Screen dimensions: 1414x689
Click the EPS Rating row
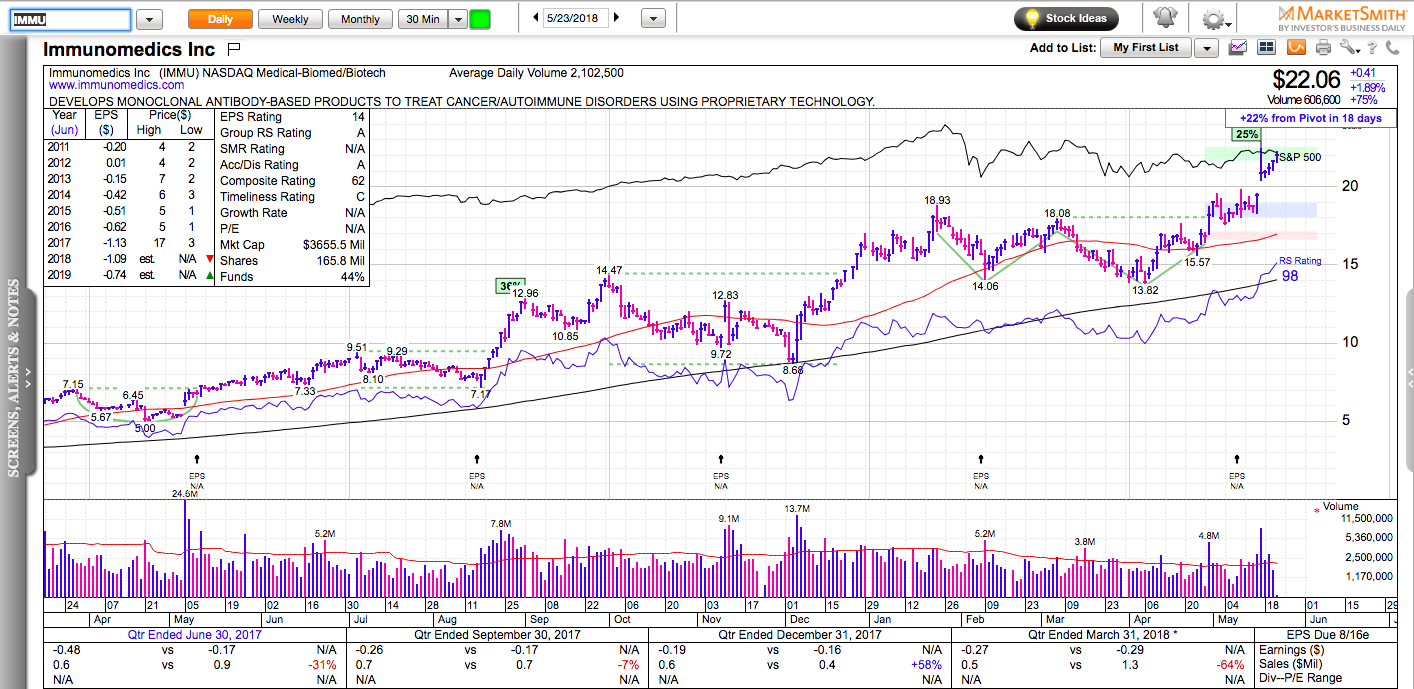coord(293,117)
